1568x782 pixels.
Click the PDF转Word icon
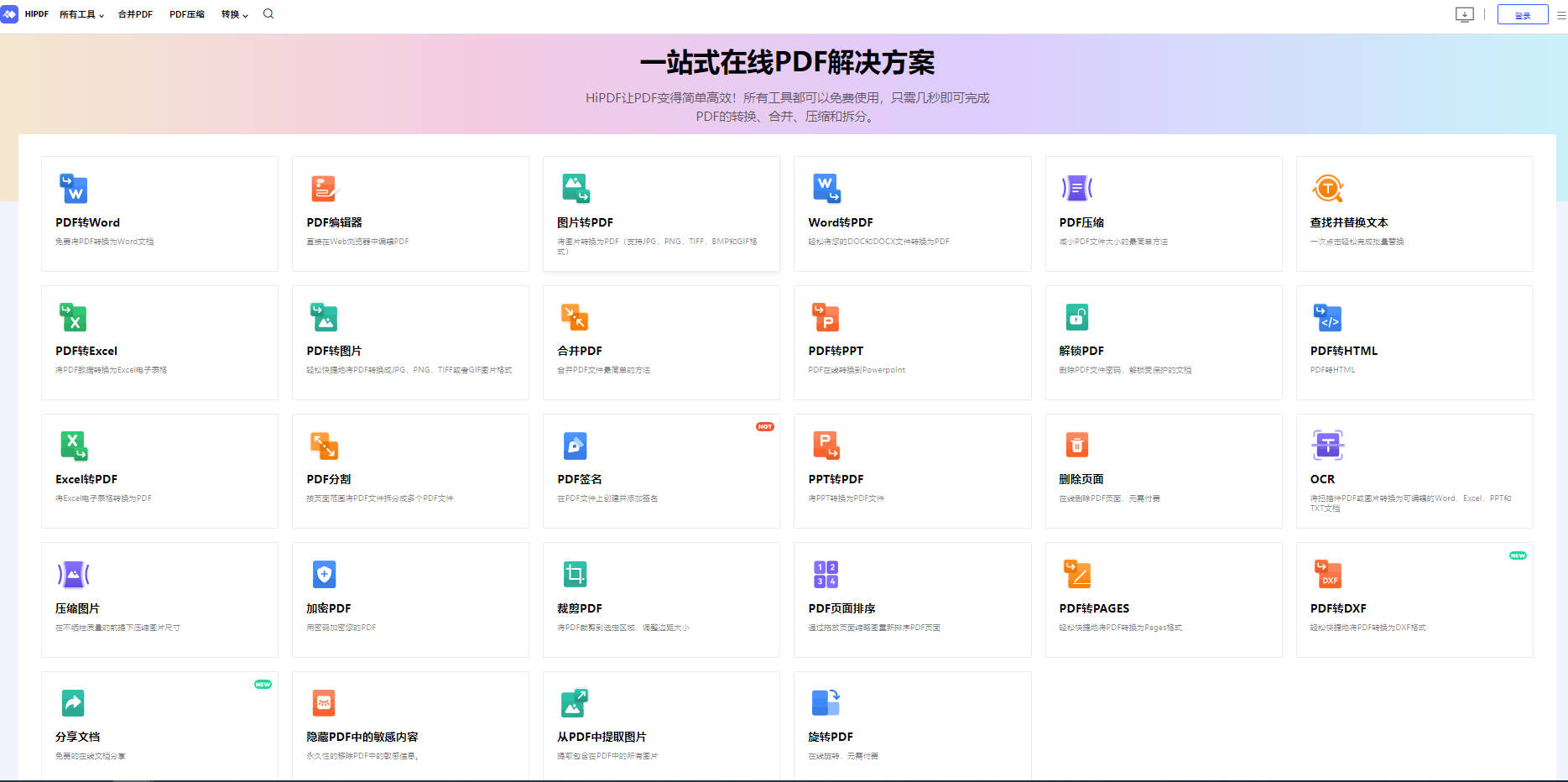(73, 188)
